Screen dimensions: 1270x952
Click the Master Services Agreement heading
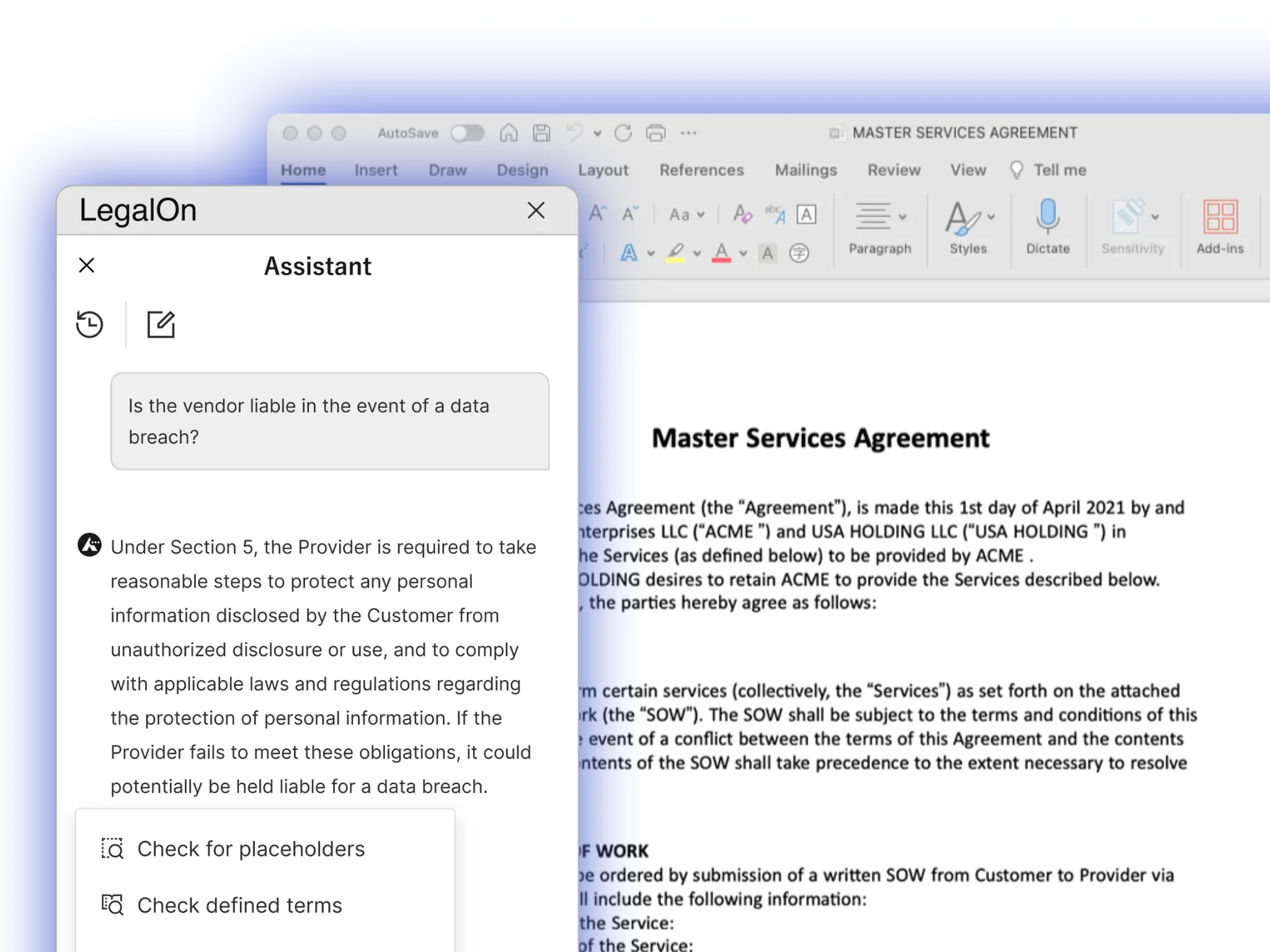pyautogui.click(x=820, y=438)
